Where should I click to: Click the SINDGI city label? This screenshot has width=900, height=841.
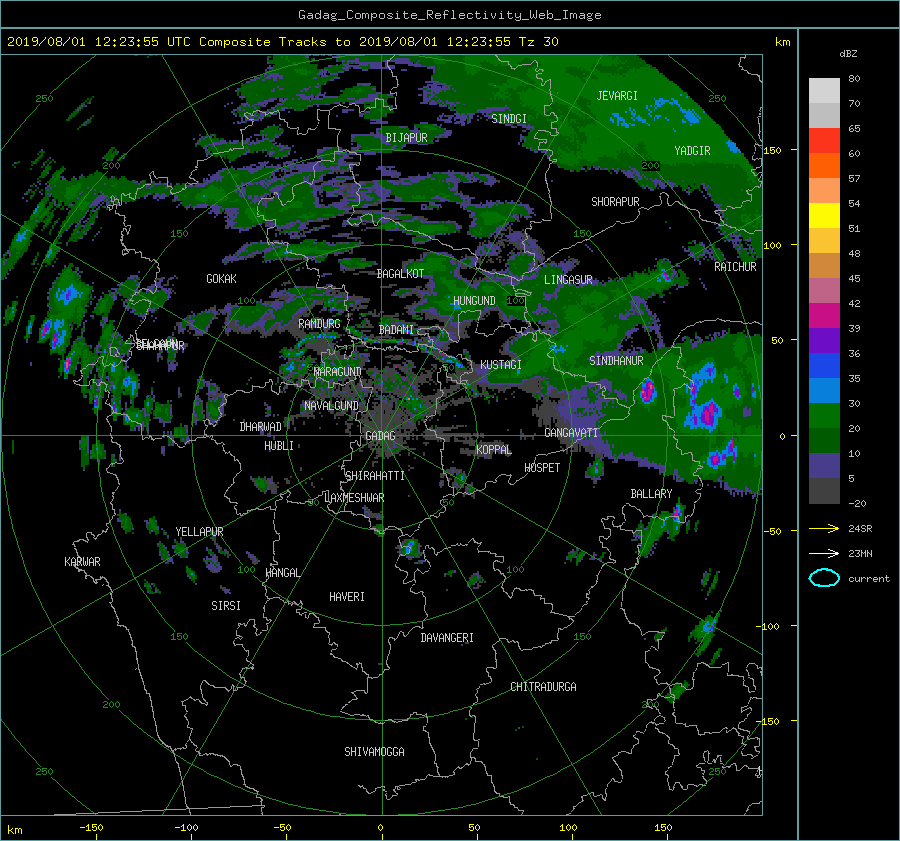509,119
